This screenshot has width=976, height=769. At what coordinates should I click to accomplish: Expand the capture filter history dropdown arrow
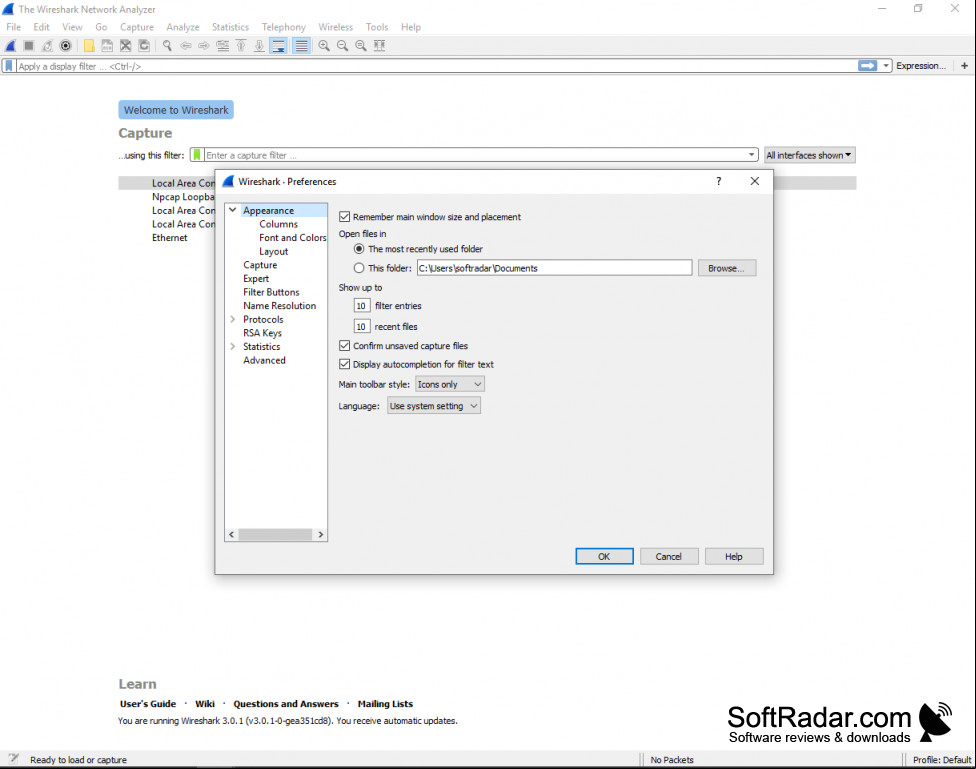(x=751, y=155)
